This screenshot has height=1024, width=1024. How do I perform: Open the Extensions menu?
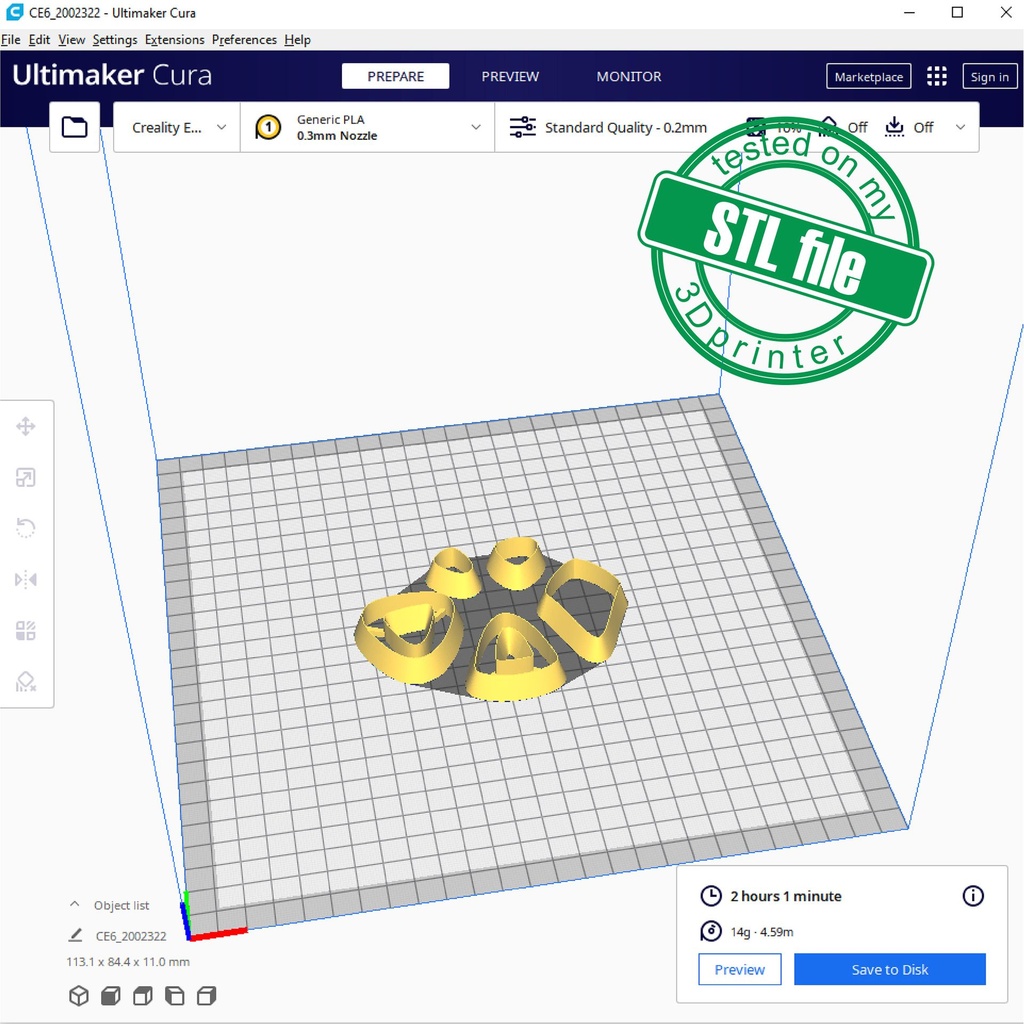174,40
